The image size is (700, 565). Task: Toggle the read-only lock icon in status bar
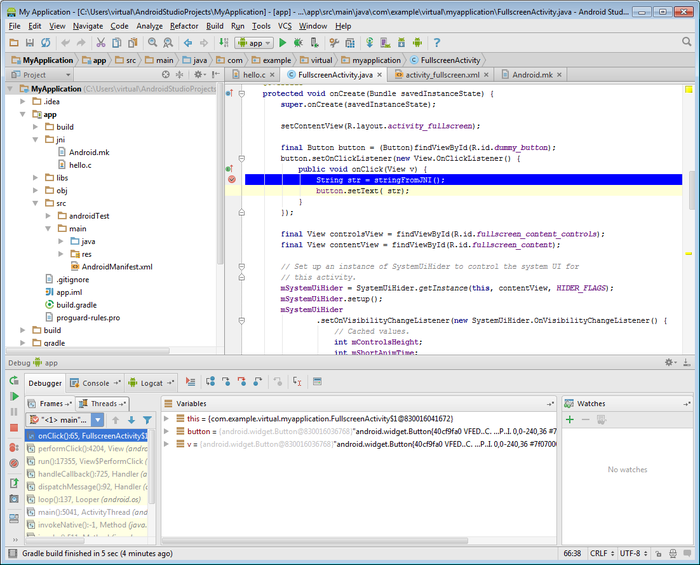(660, 553)
